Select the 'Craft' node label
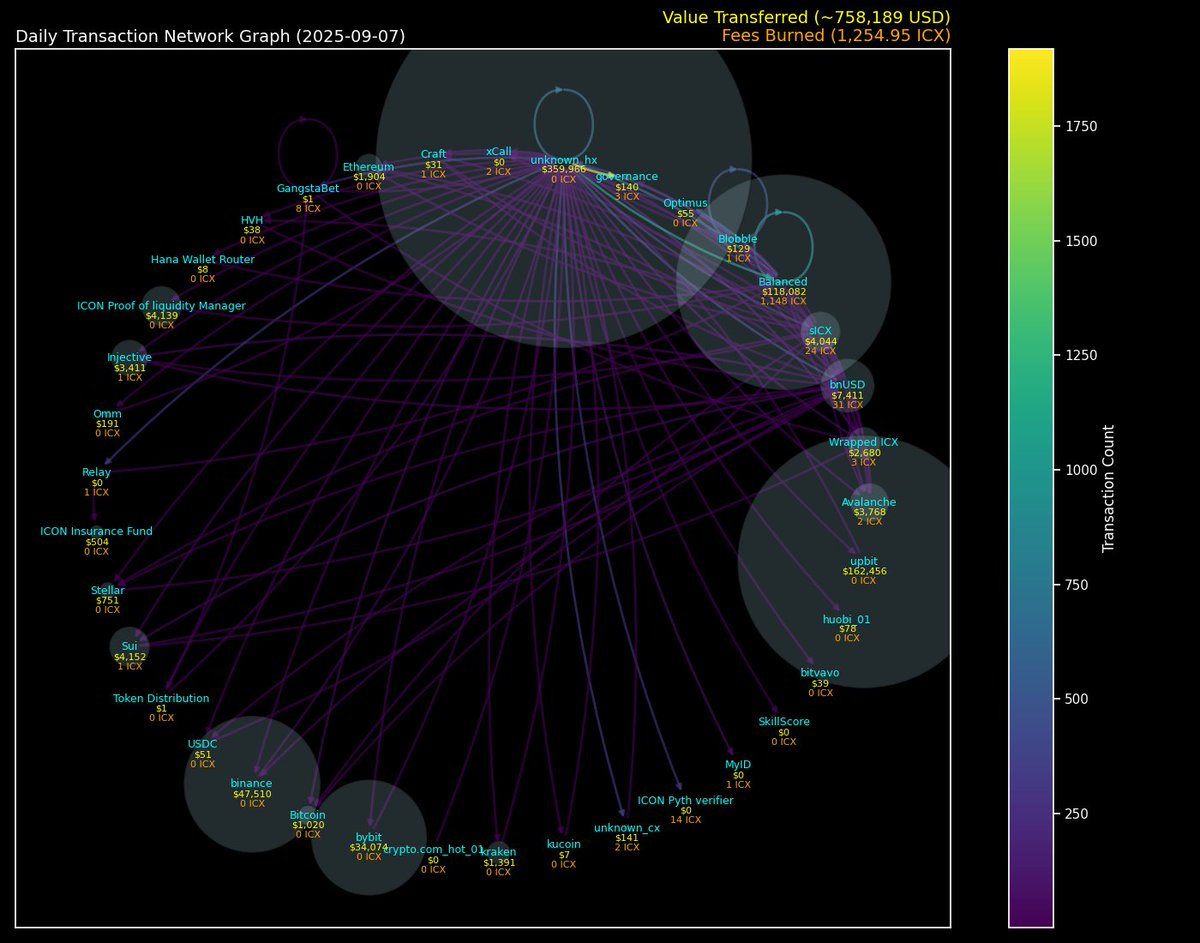1200x943 pixels. tap(433, 154)
